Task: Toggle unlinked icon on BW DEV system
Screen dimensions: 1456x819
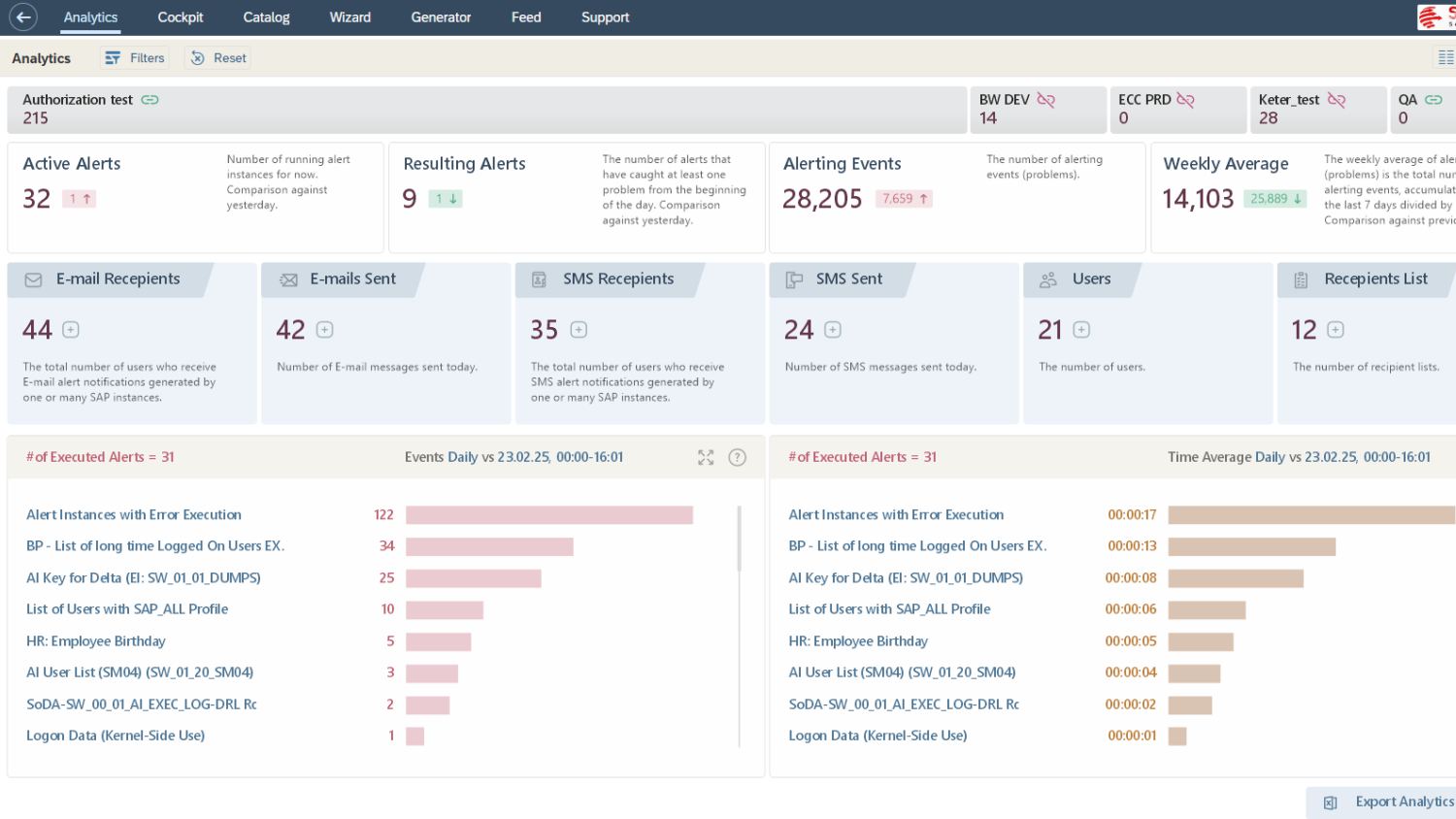Action: point(1045,100)
